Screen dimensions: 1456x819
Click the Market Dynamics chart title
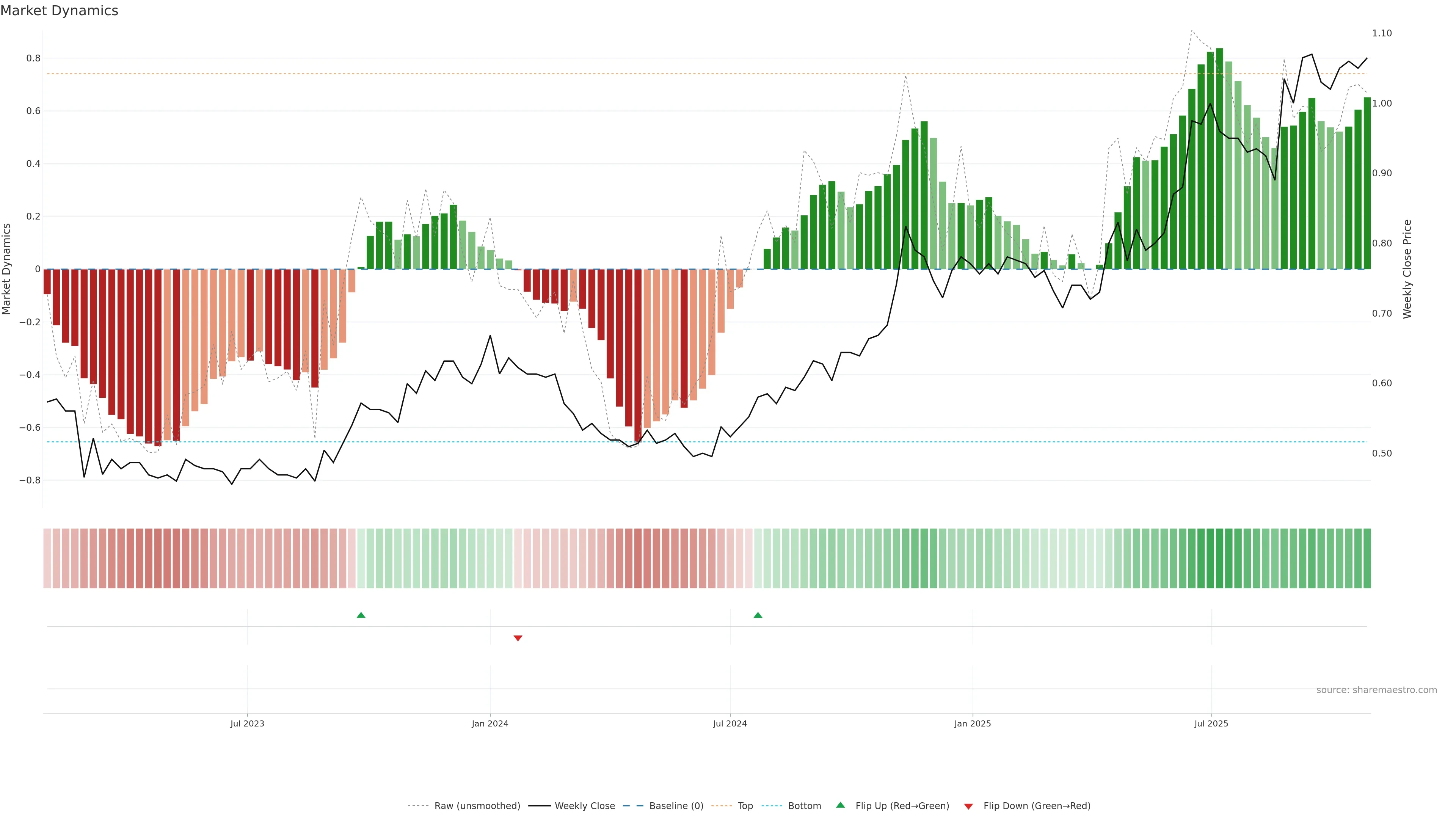[x=60, y=11]
